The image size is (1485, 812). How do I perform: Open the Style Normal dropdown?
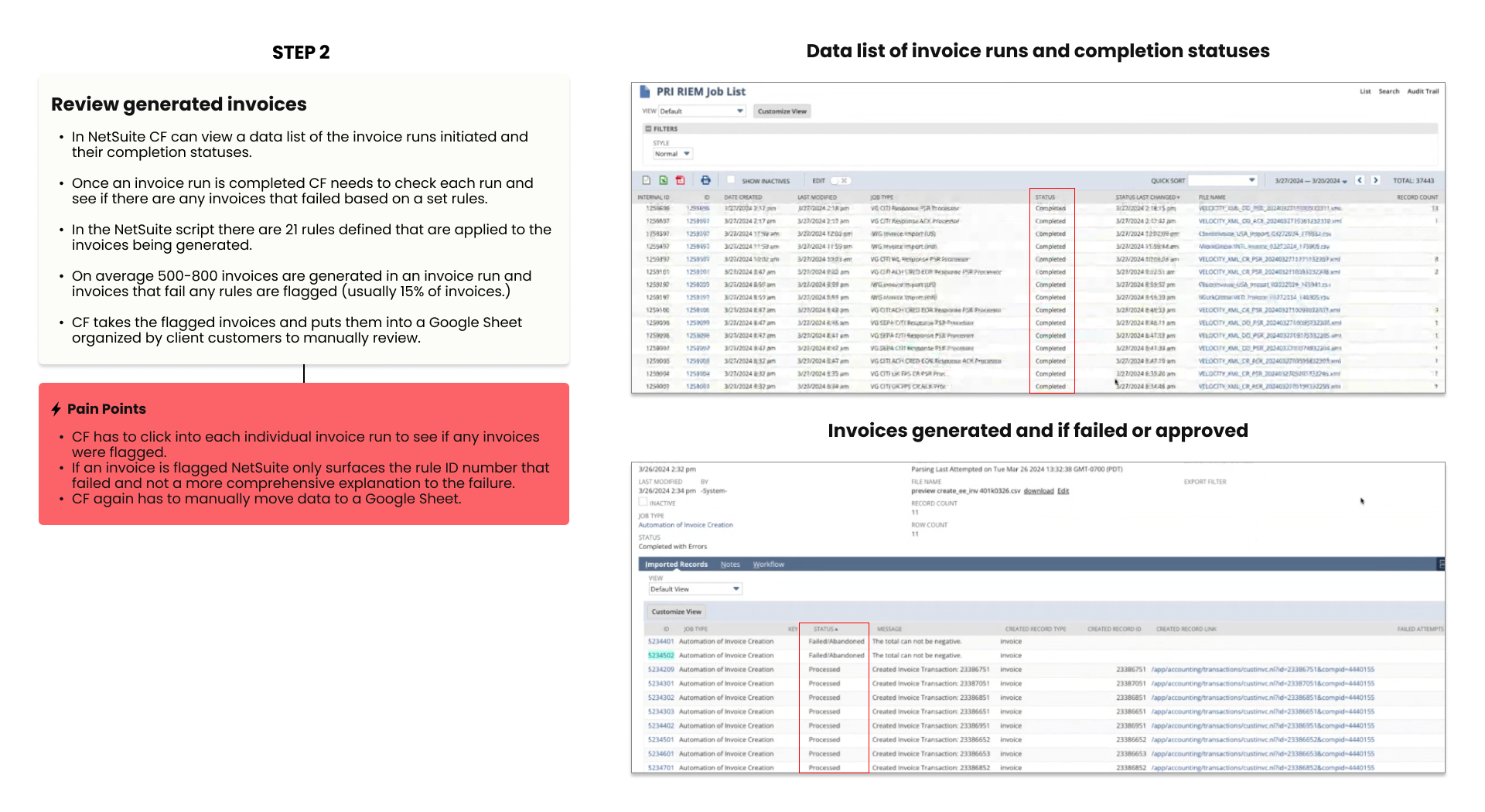672,154
